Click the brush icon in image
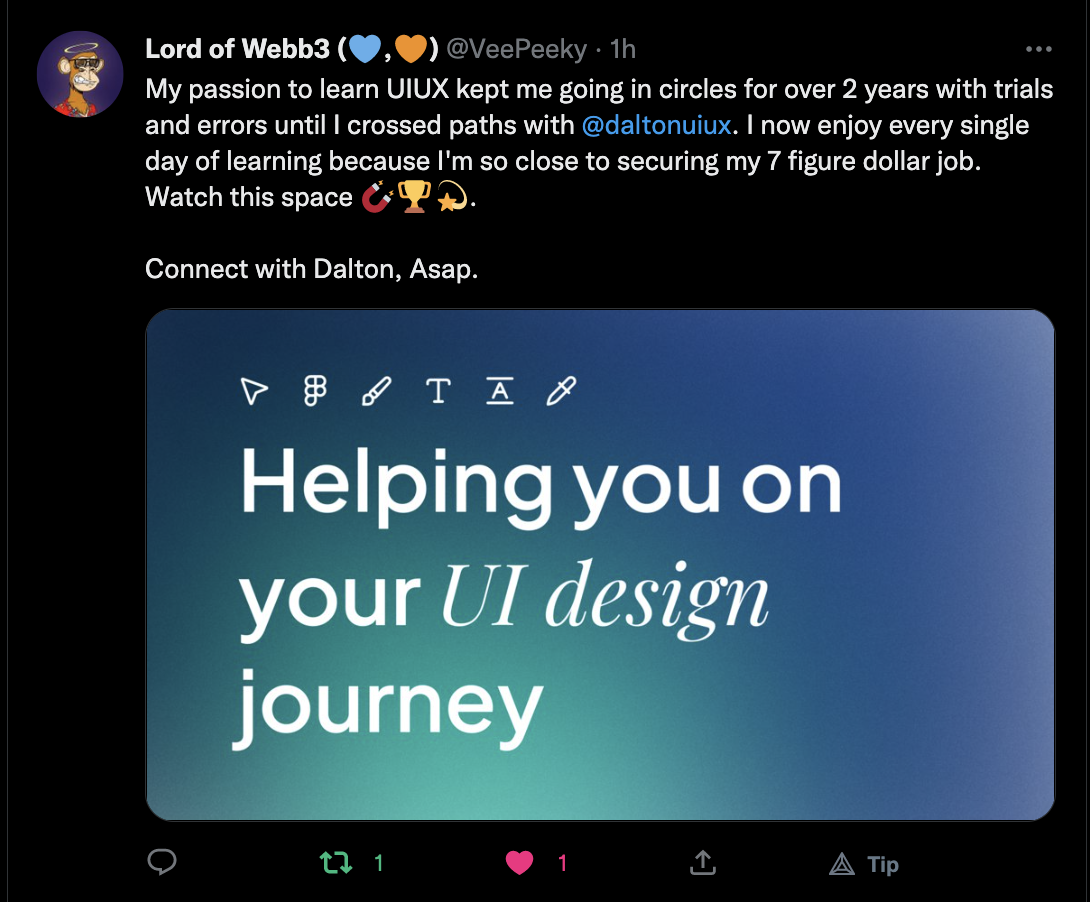This screenshot has width=1090, height=902. pos(376,391)
